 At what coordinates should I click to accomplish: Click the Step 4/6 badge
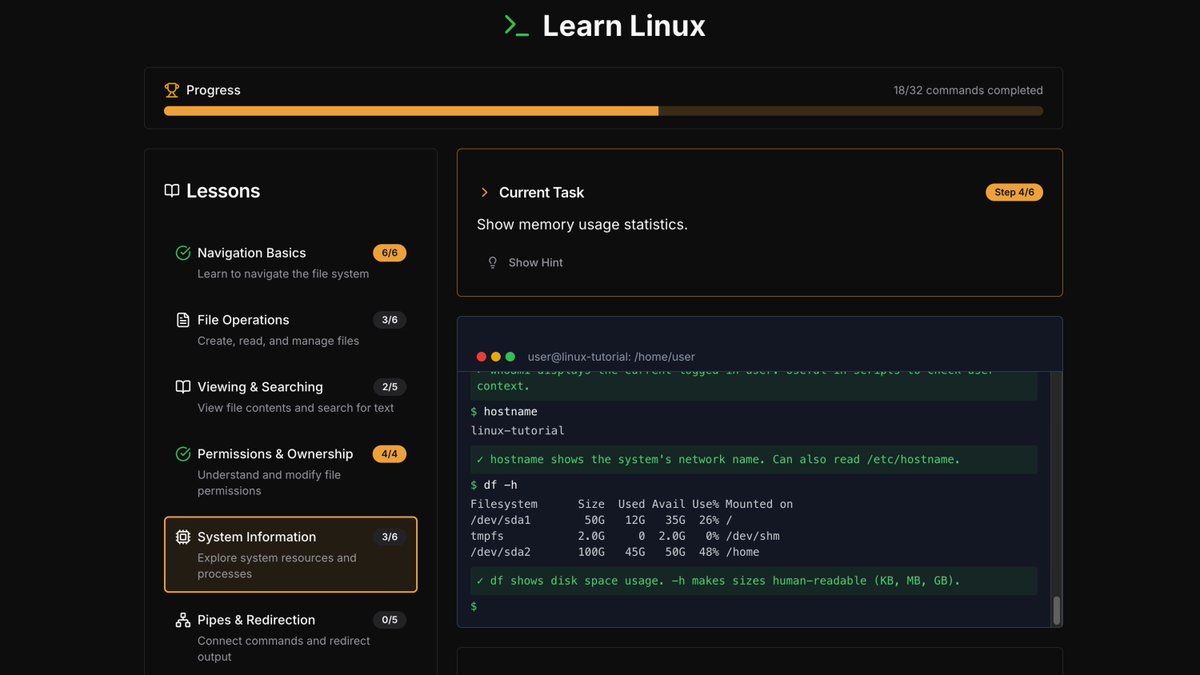(x=1014, y=192)
